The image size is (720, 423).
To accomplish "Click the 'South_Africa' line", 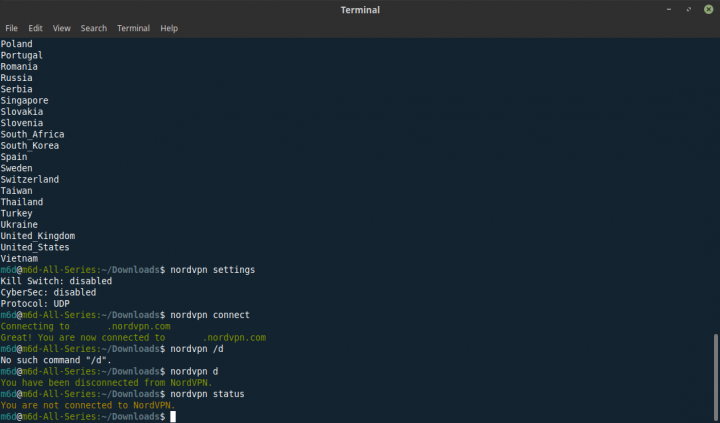I will (x=33, y=134).
